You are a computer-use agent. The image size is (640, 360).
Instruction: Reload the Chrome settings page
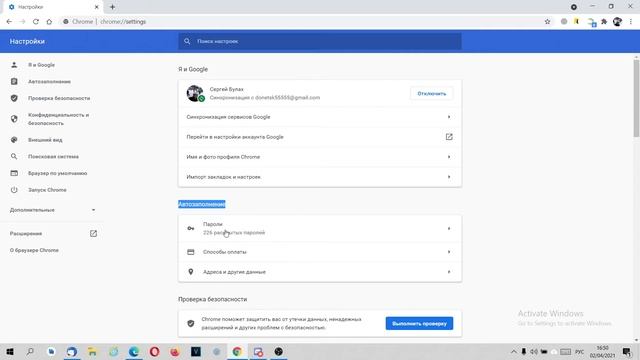click(x=36, y=22)
